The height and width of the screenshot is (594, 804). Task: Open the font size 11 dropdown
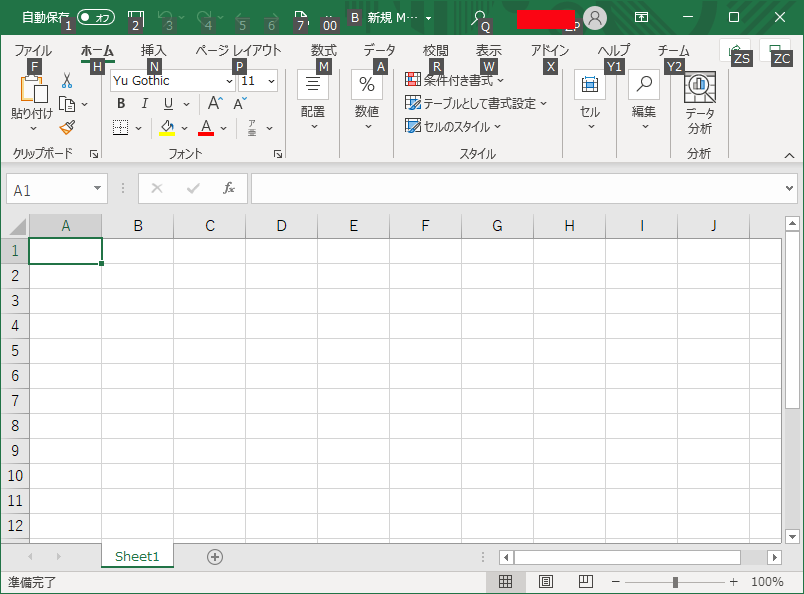click(271, 81)
